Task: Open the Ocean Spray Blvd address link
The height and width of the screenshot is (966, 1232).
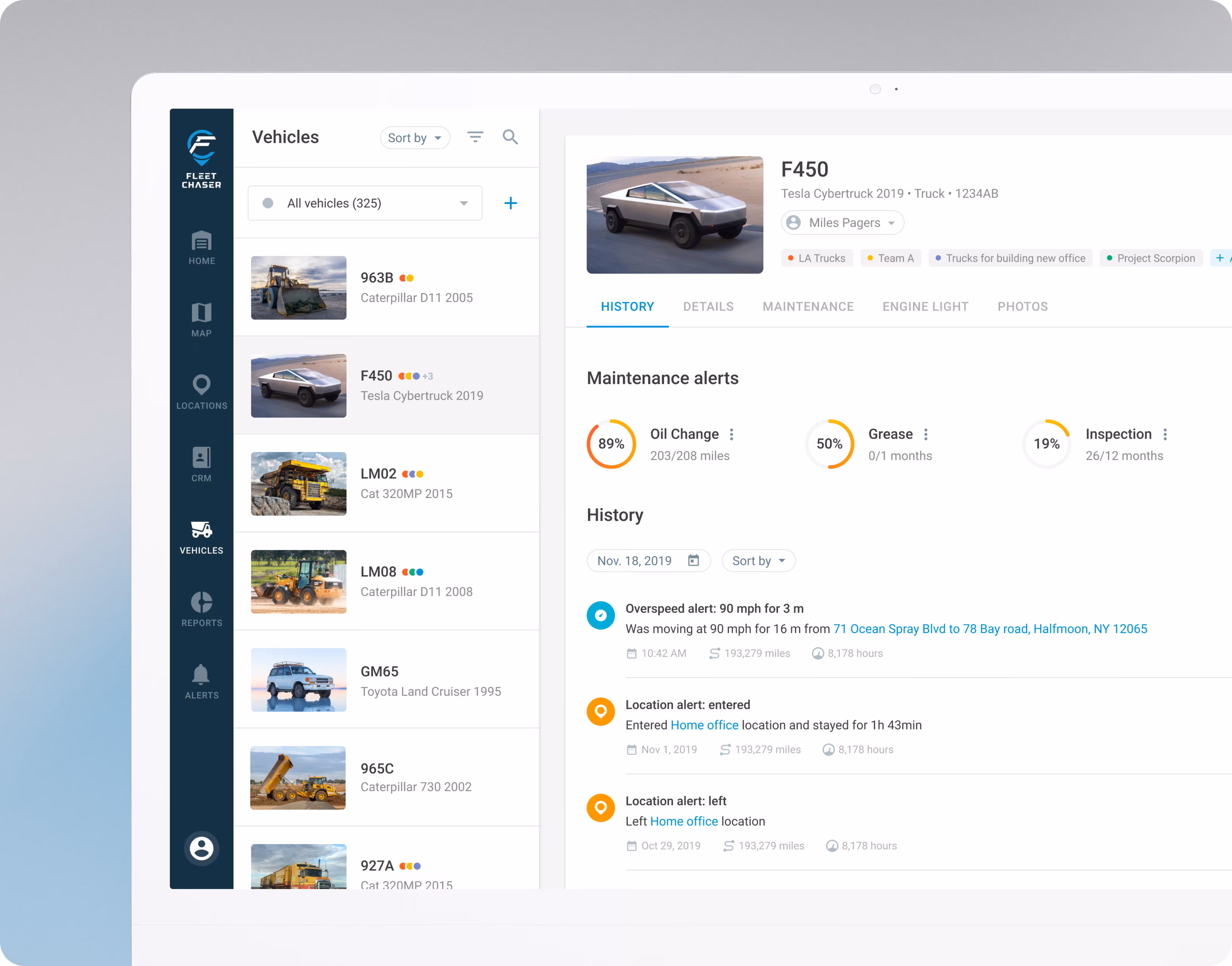Action: coord(990,629)
